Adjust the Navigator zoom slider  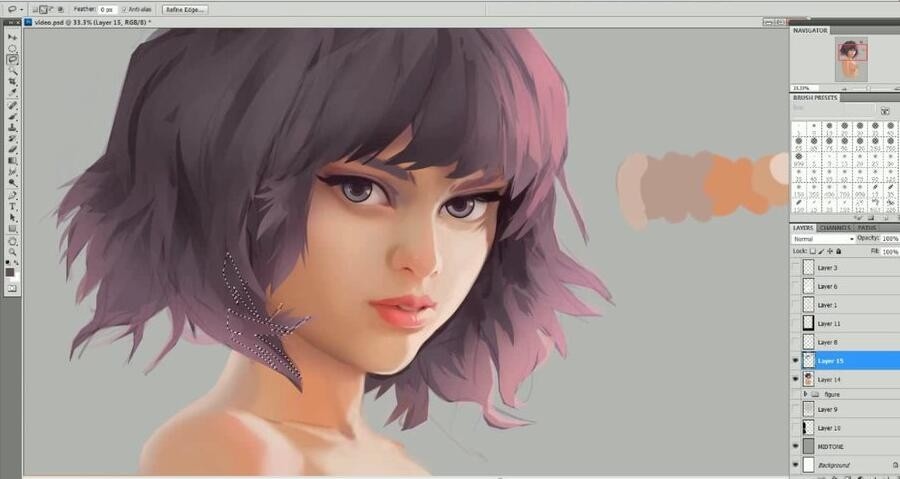[868, 88]
